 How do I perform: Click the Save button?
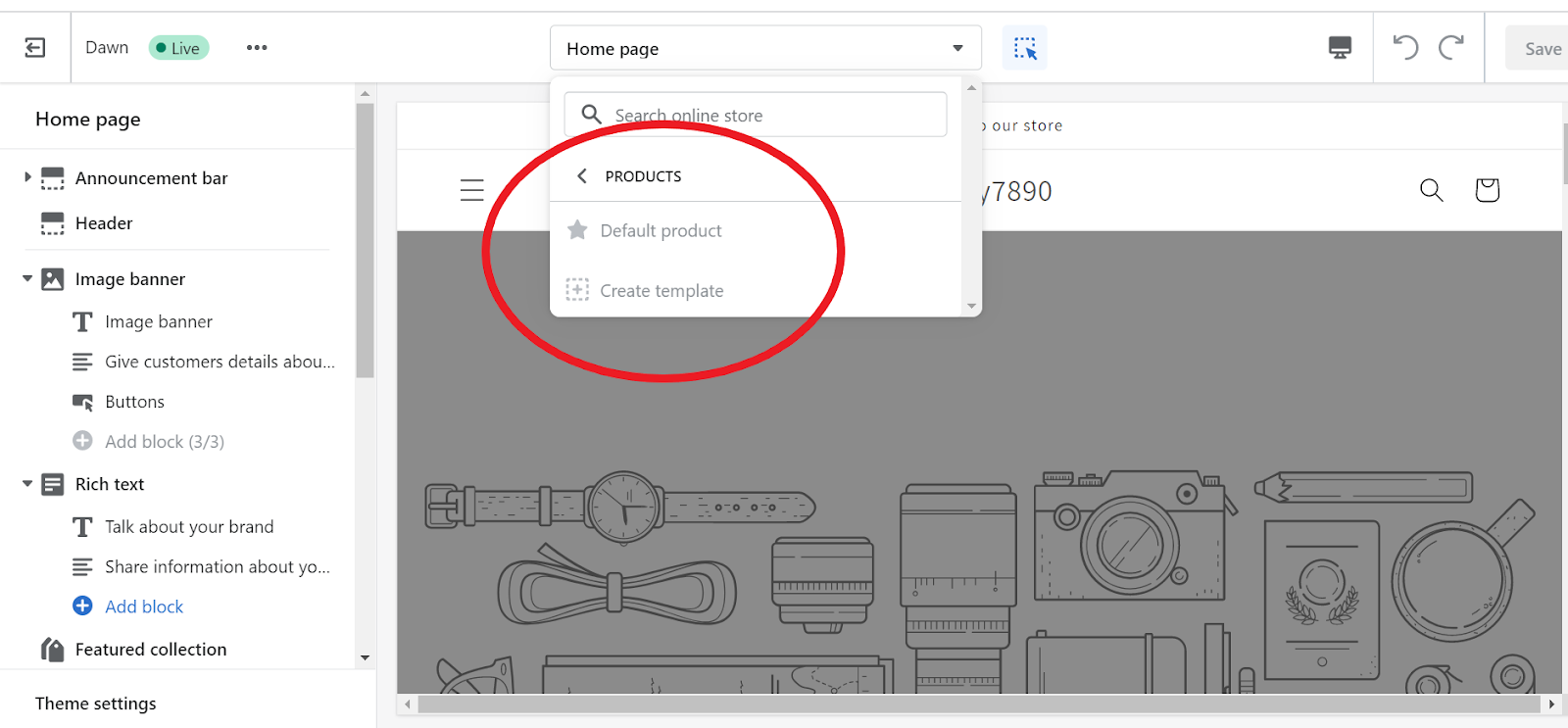pyautogui.click(x=1539, y=48)
